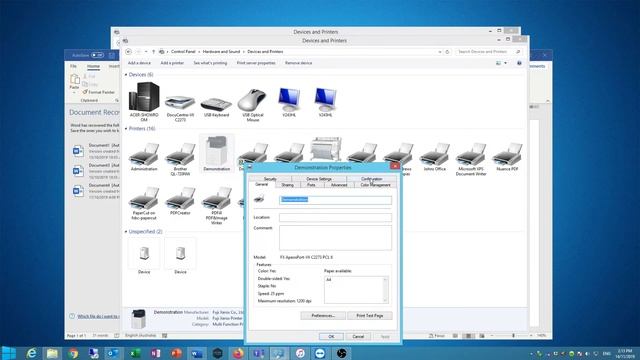Select the PDF4 PDF&Image Writer printer
Screen dimensions: 640x360
(217, 198)
